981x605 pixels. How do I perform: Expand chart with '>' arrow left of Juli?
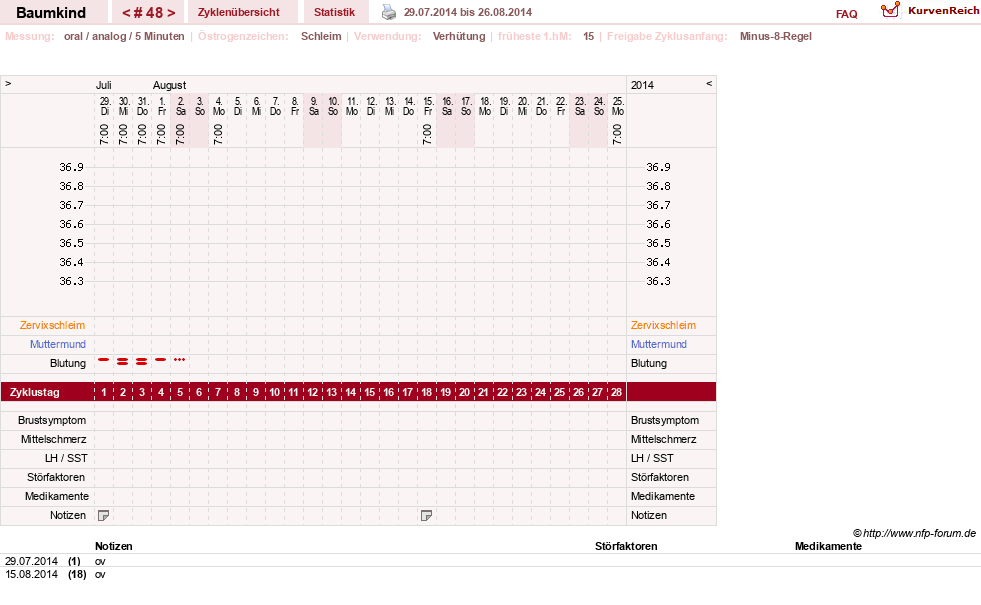(x=8, y=83)
